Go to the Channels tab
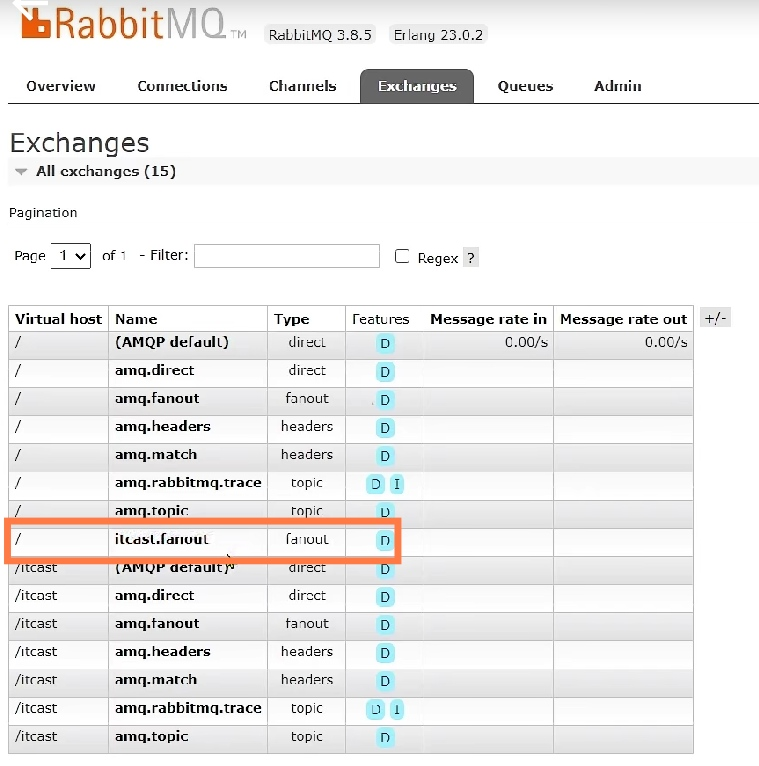Screen dimensions: 759x766 tap(302, 86)
